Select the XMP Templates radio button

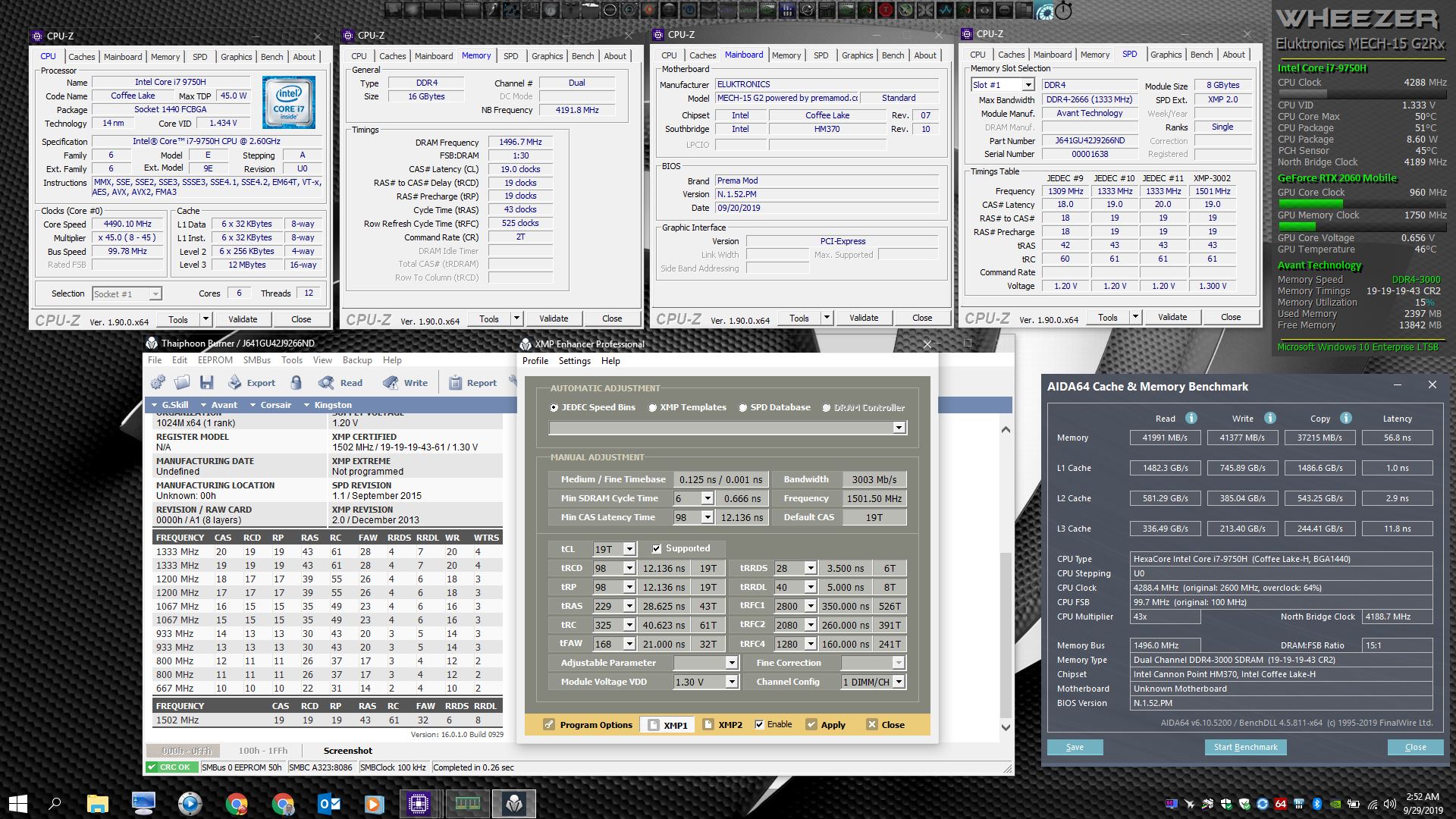pos(652,408)
